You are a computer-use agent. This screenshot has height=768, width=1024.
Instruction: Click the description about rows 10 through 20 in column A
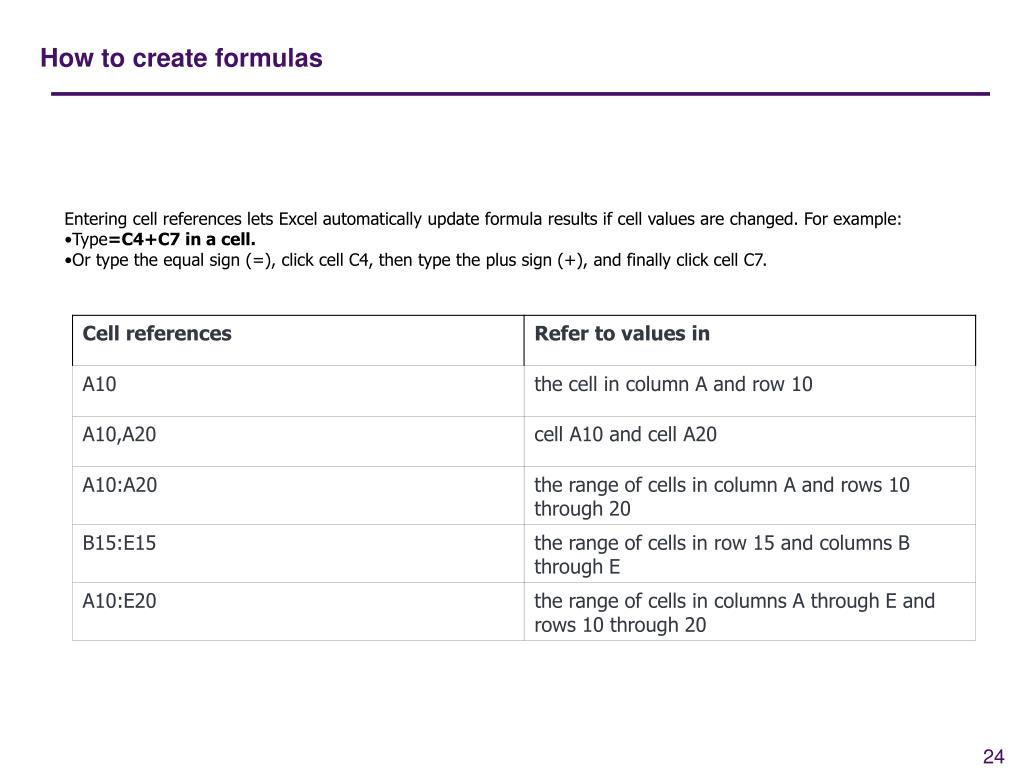(x=722, y=497)
